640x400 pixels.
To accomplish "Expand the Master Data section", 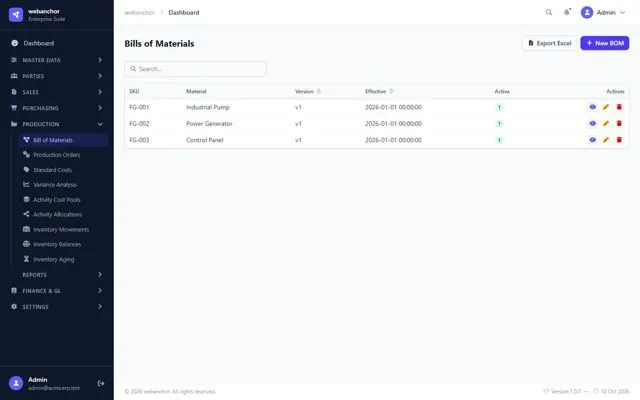I will 57,60.
